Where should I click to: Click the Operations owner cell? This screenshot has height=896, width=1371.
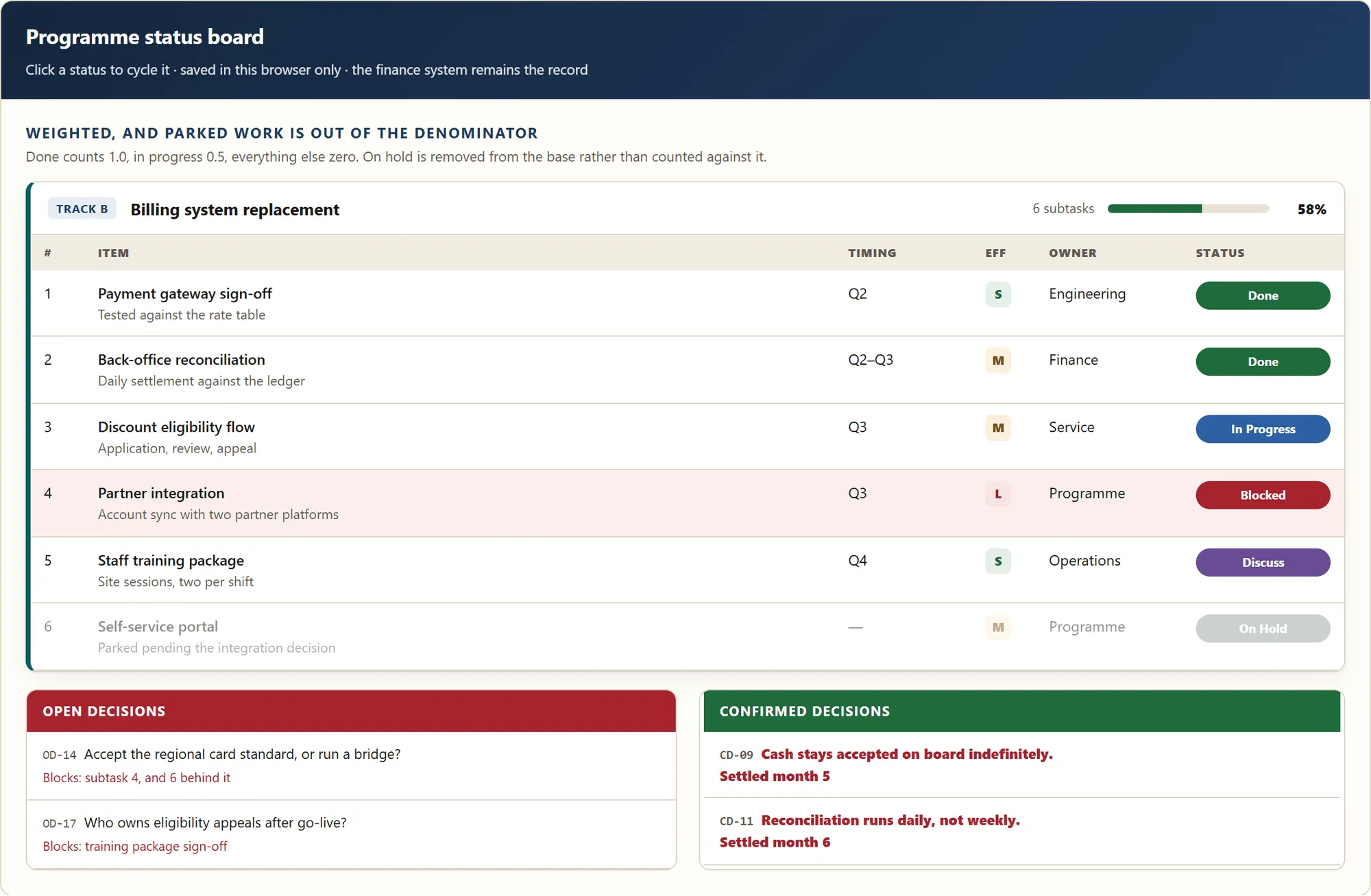pos(1084,561)
